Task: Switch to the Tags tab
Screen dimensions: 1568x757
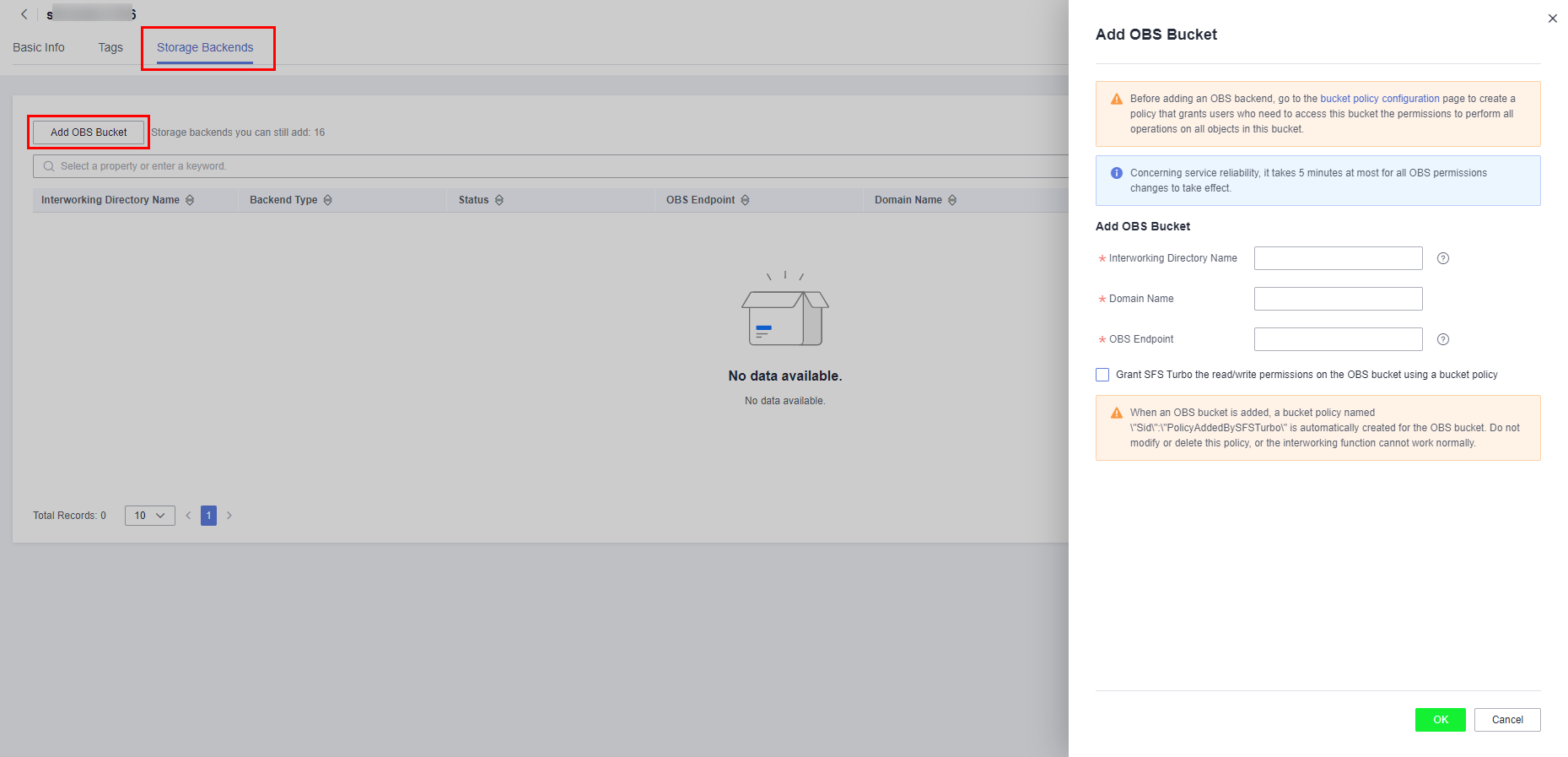Action: tap(110, 47)
